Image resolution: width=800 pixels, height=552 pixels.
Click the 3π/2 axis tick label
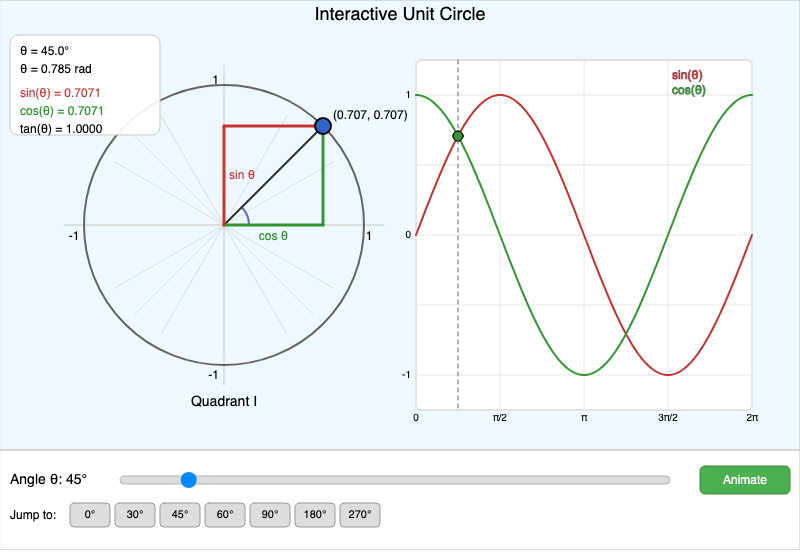pyautogui.click(x=668, y=418)
